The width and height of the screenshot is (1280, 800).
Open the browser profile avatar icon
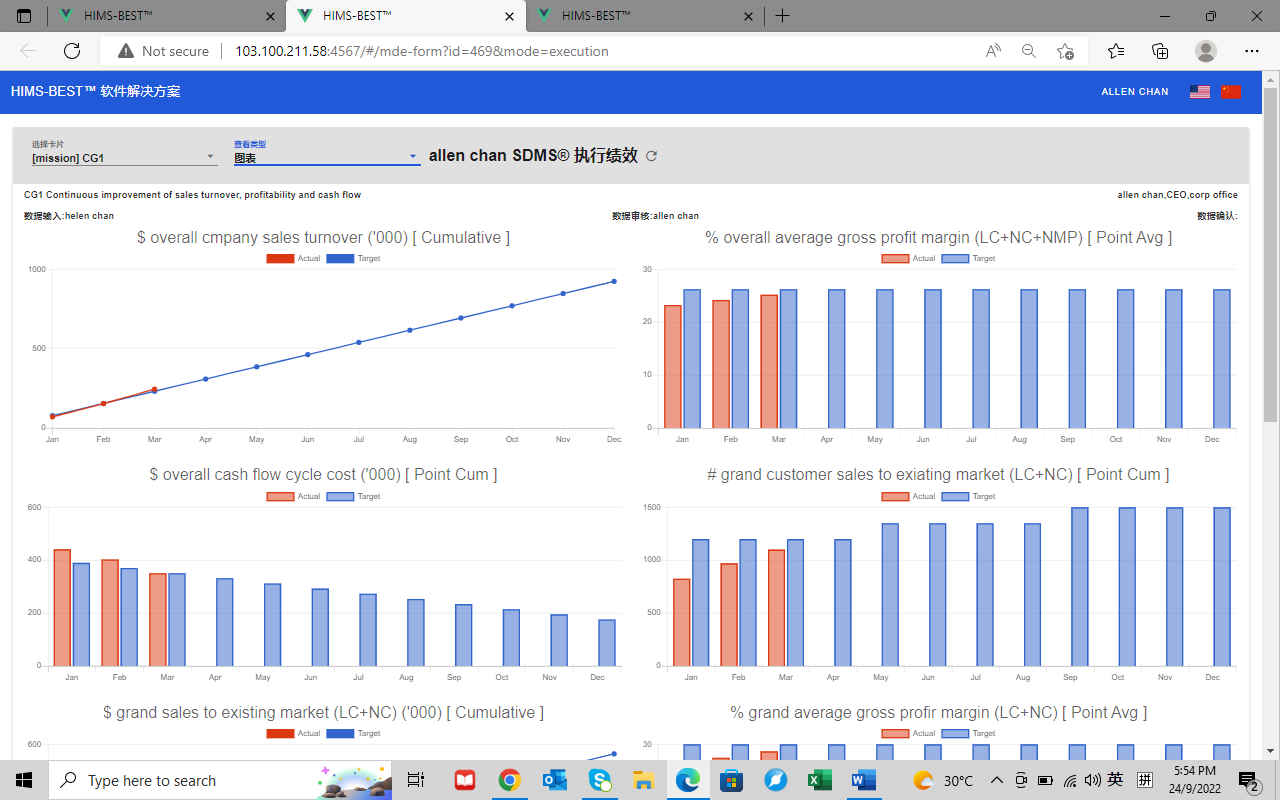pos(1206,51)
